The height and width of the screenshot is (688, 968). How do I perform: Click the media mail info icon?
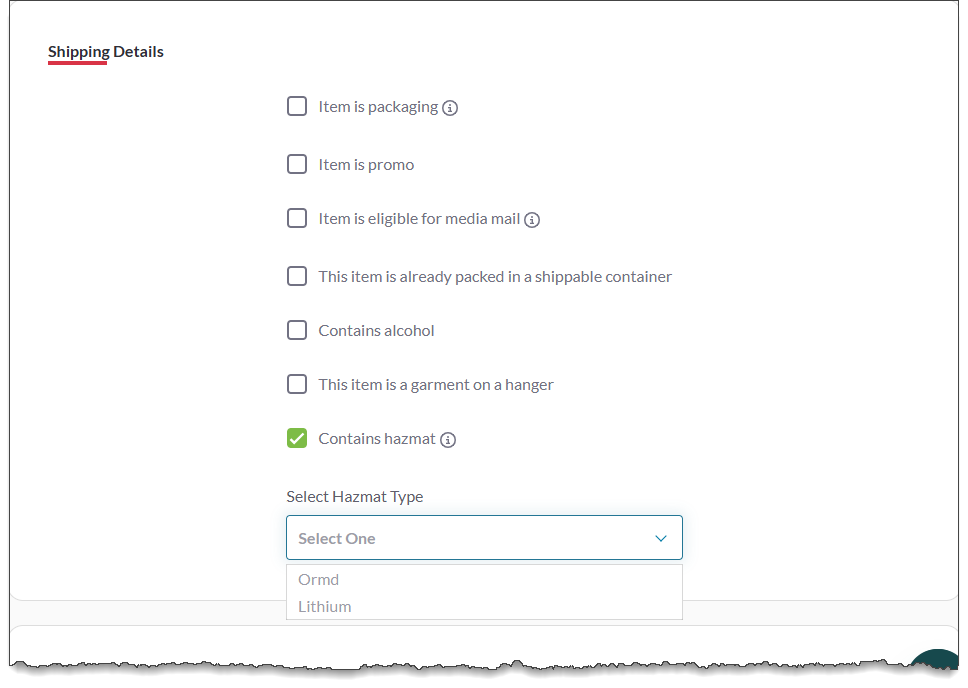(x=532, y=220)
